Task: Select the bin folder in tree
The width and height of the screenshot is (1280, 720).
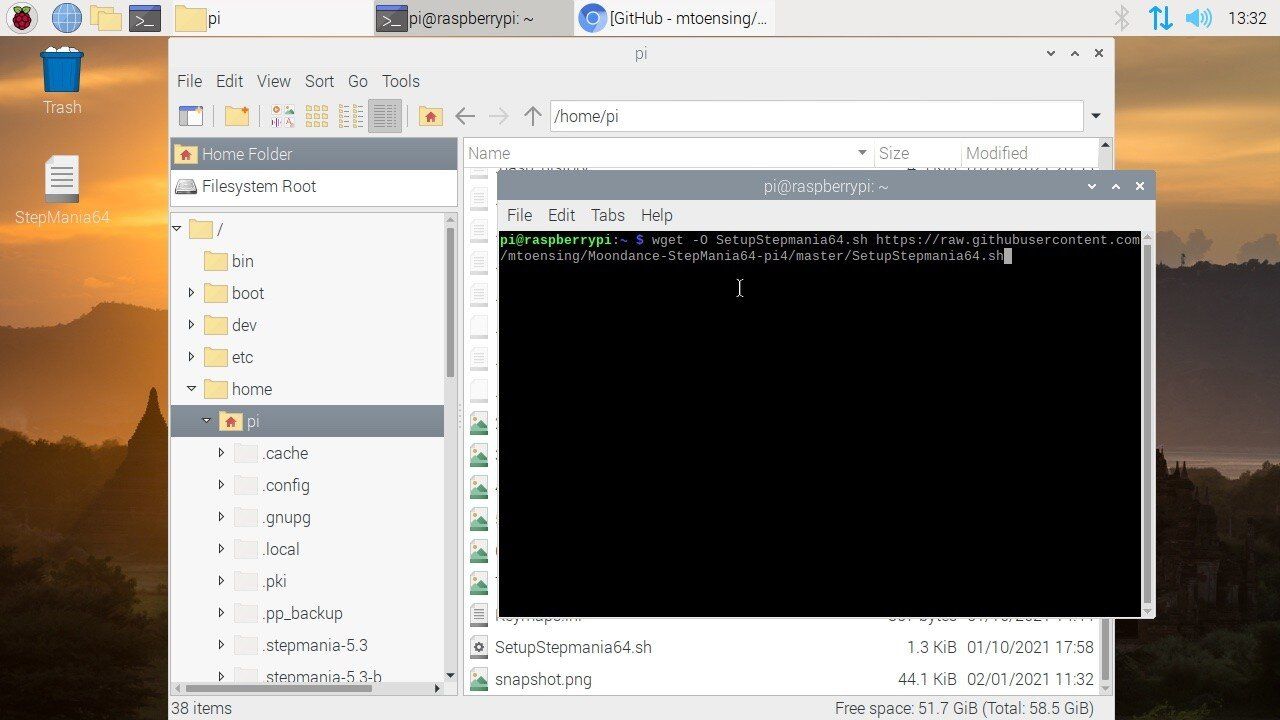Action: pos(242,261)
